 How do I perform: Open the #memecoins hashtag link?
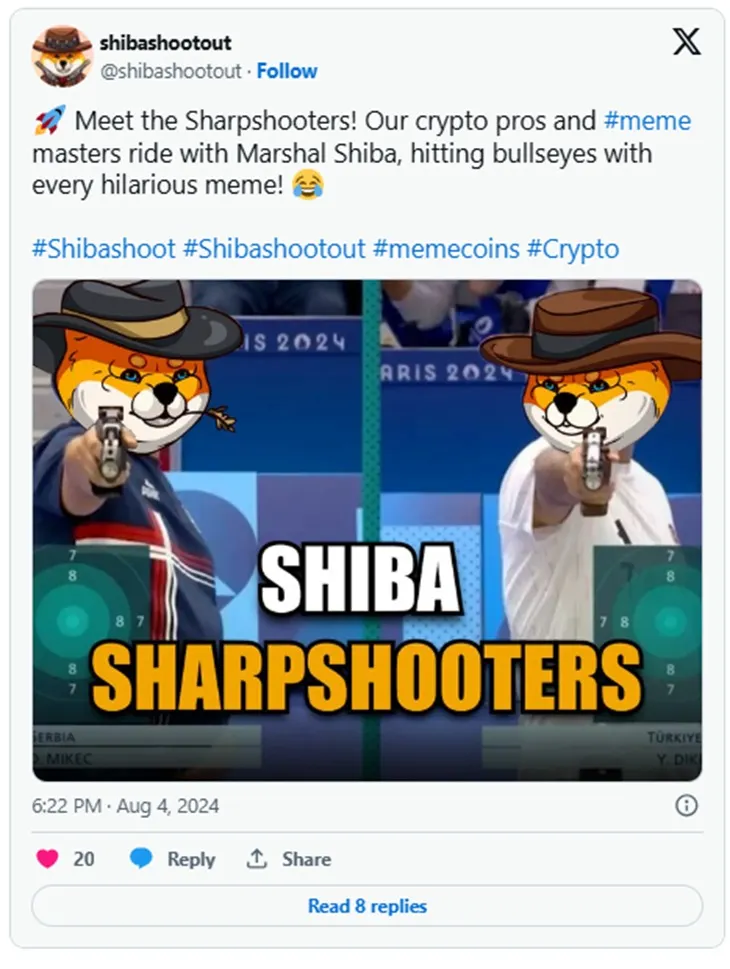tap(446, 248)
